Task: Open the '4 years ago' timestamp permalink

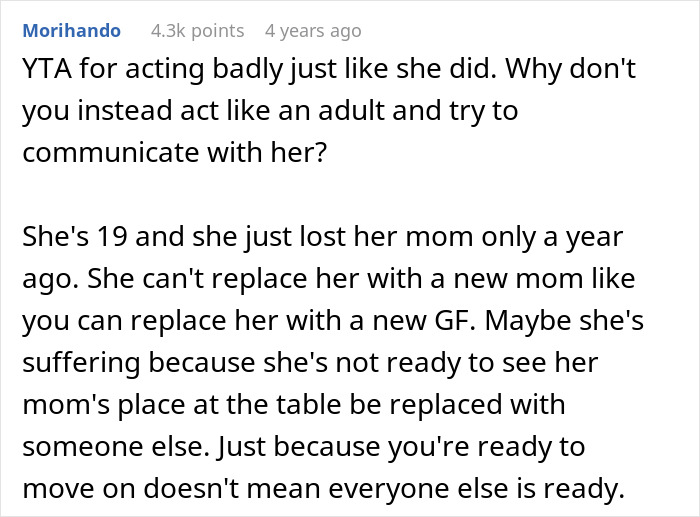Action: pyautogui.click(x=313, y=31)
